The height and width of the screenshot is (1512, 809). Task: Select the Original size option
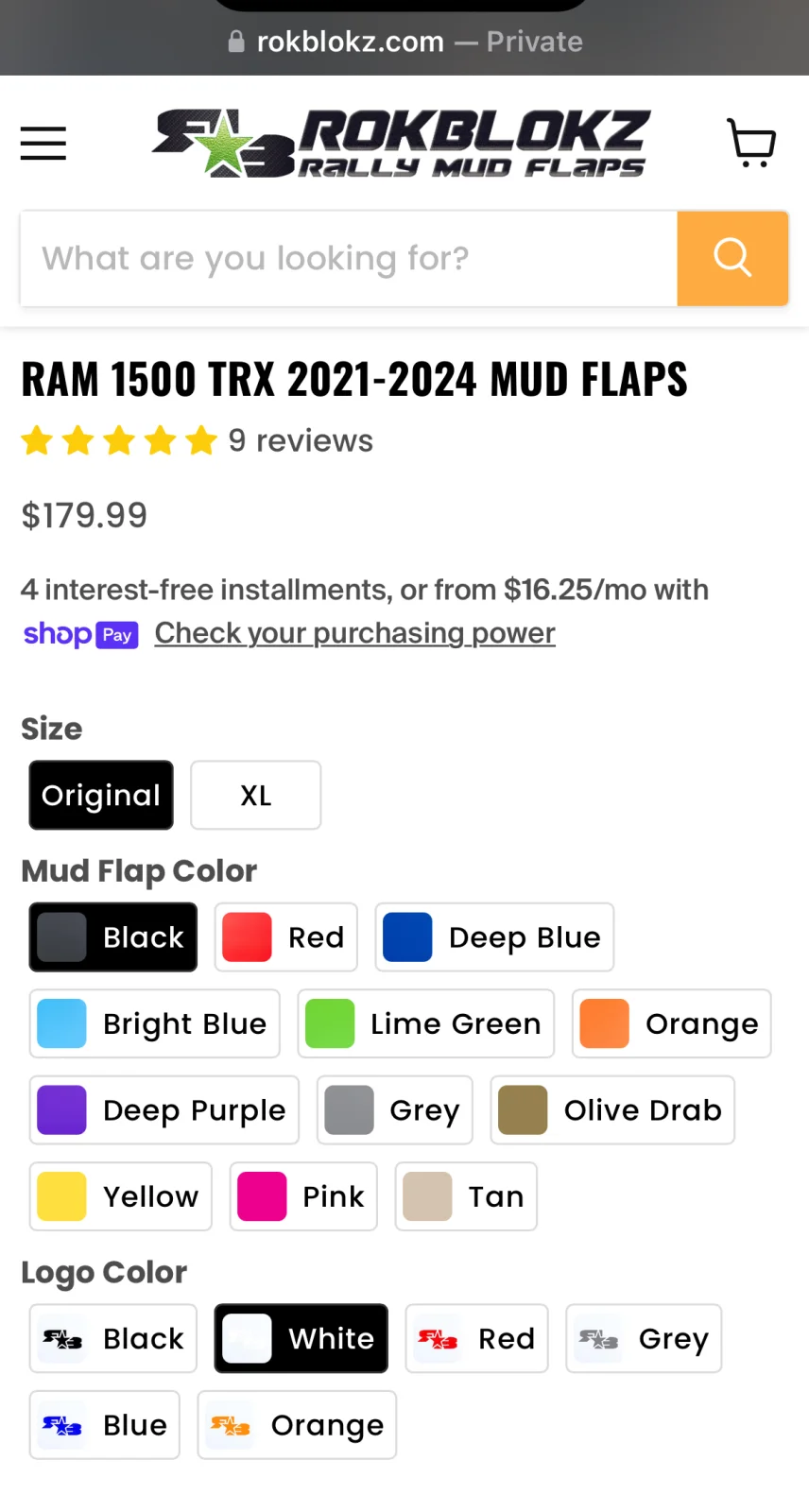[101, 795]
